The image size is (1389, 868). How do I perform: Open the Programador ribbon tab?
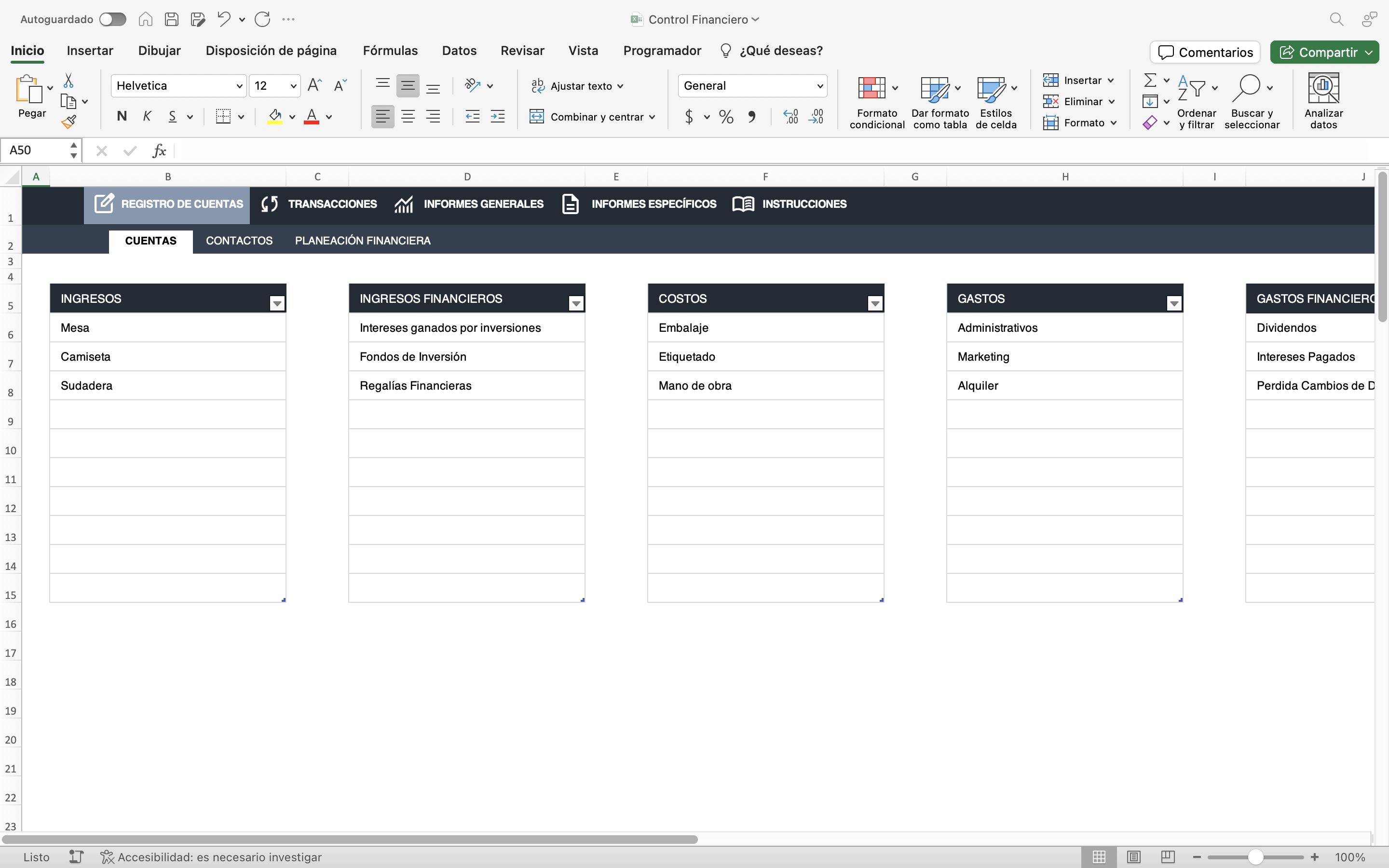[x=662, y=51]
